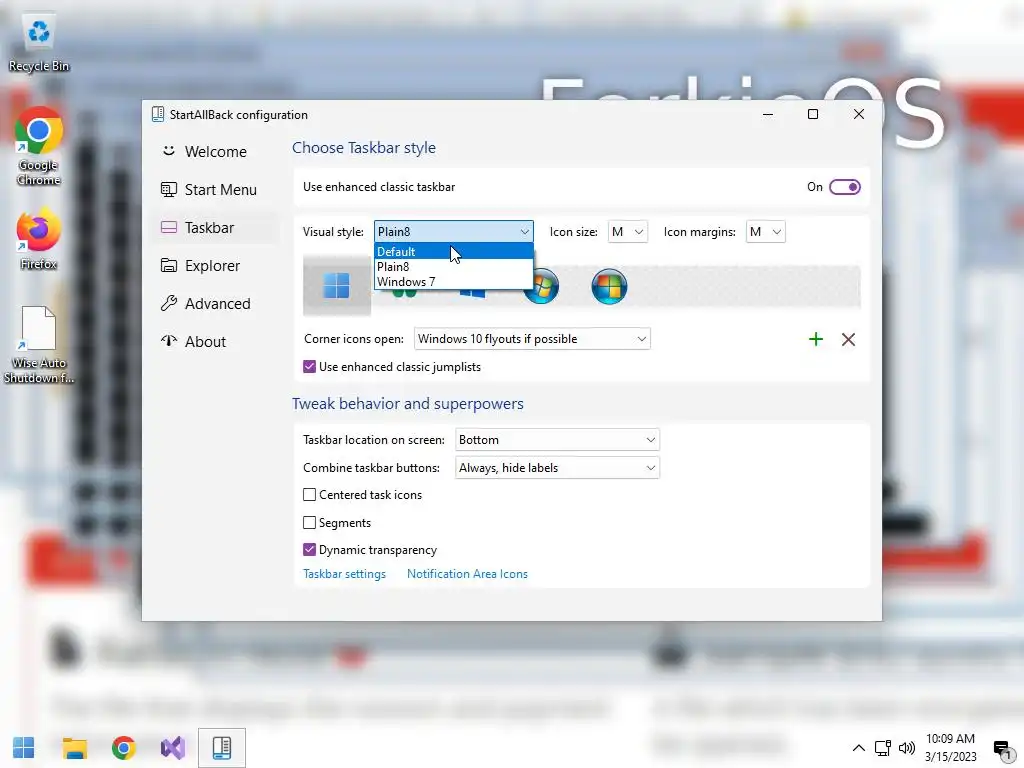Add a custom start button with the green plus
Viewport: 1024px width, 768px height.
click(816, 339)
